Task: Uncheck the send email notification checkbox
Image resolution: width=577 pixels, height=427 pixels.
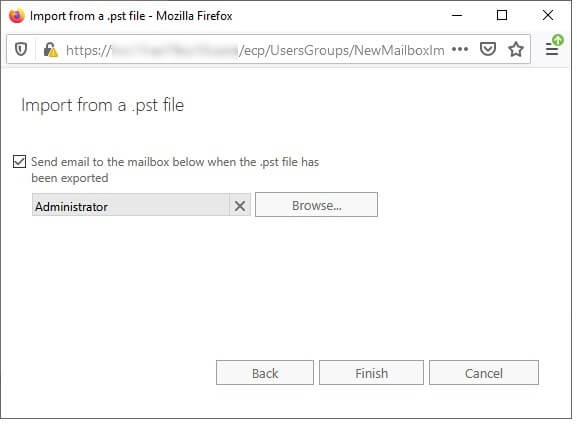Action: [19, 162]
